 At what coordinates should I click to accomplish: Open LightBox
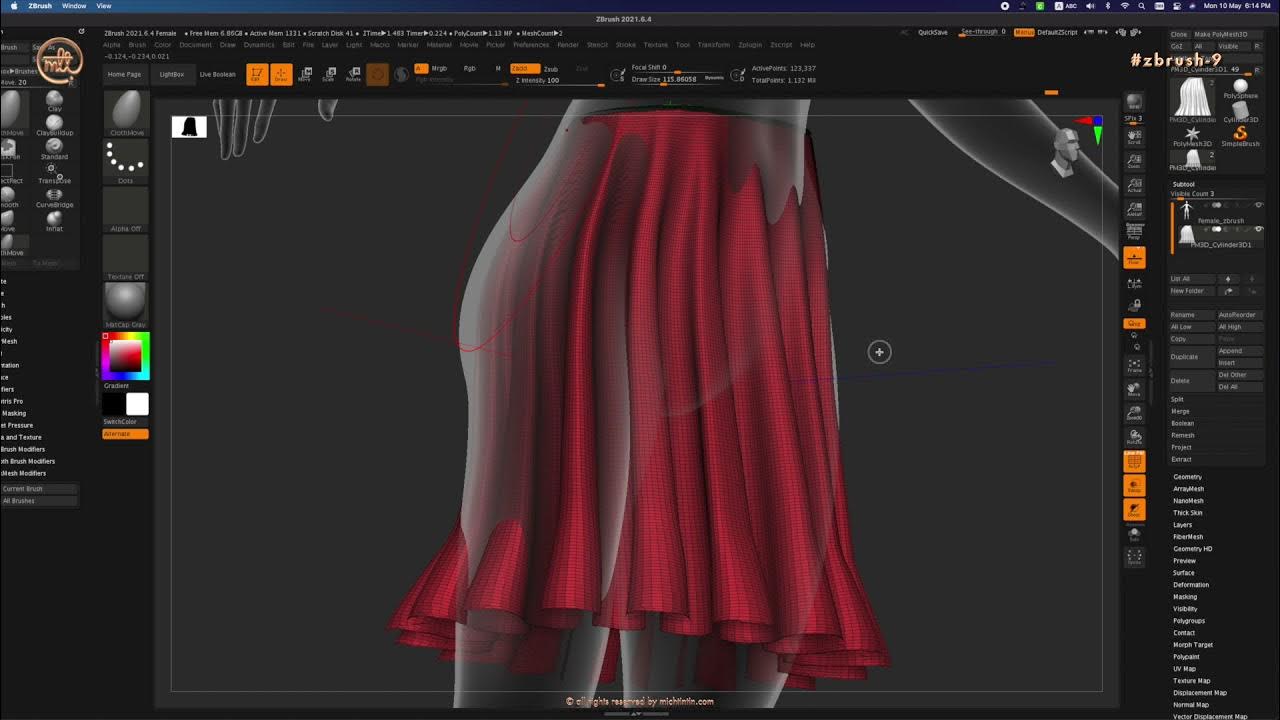pos(172,74)
